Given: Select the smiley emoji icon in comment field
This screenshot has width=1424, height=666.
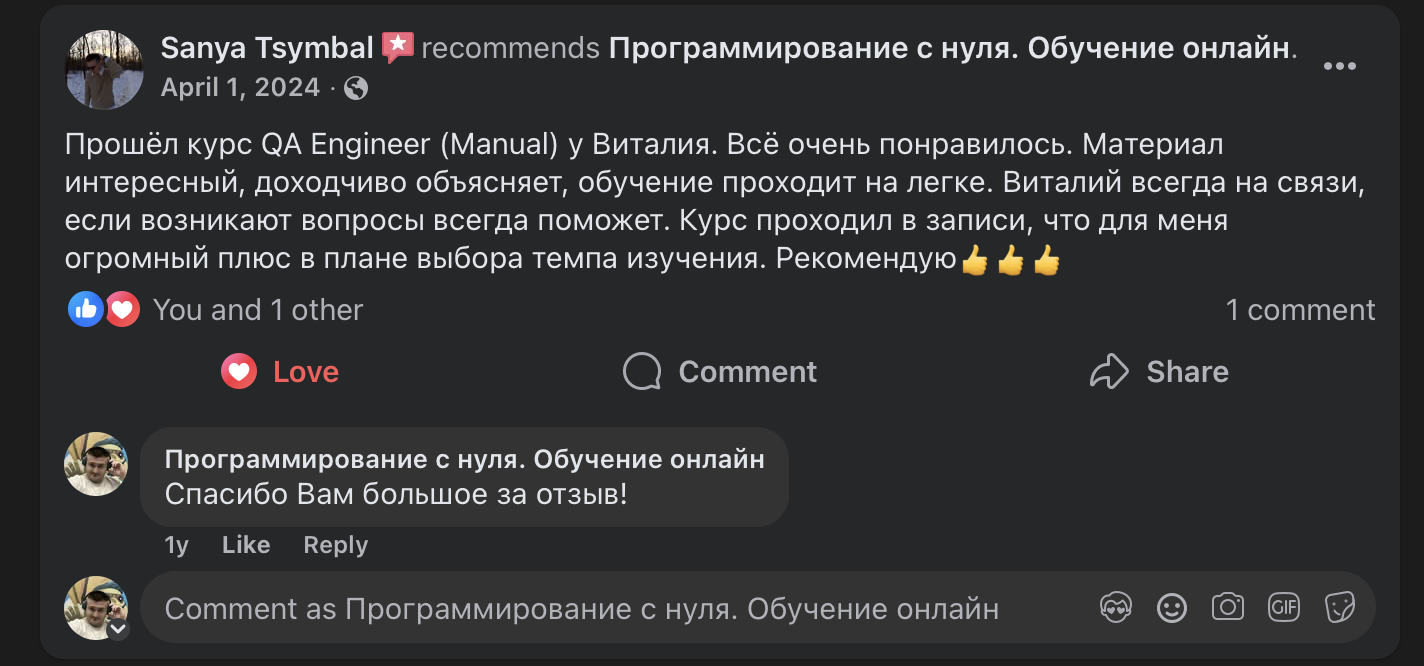Looking at the screenshot, I should point(1172,607).
